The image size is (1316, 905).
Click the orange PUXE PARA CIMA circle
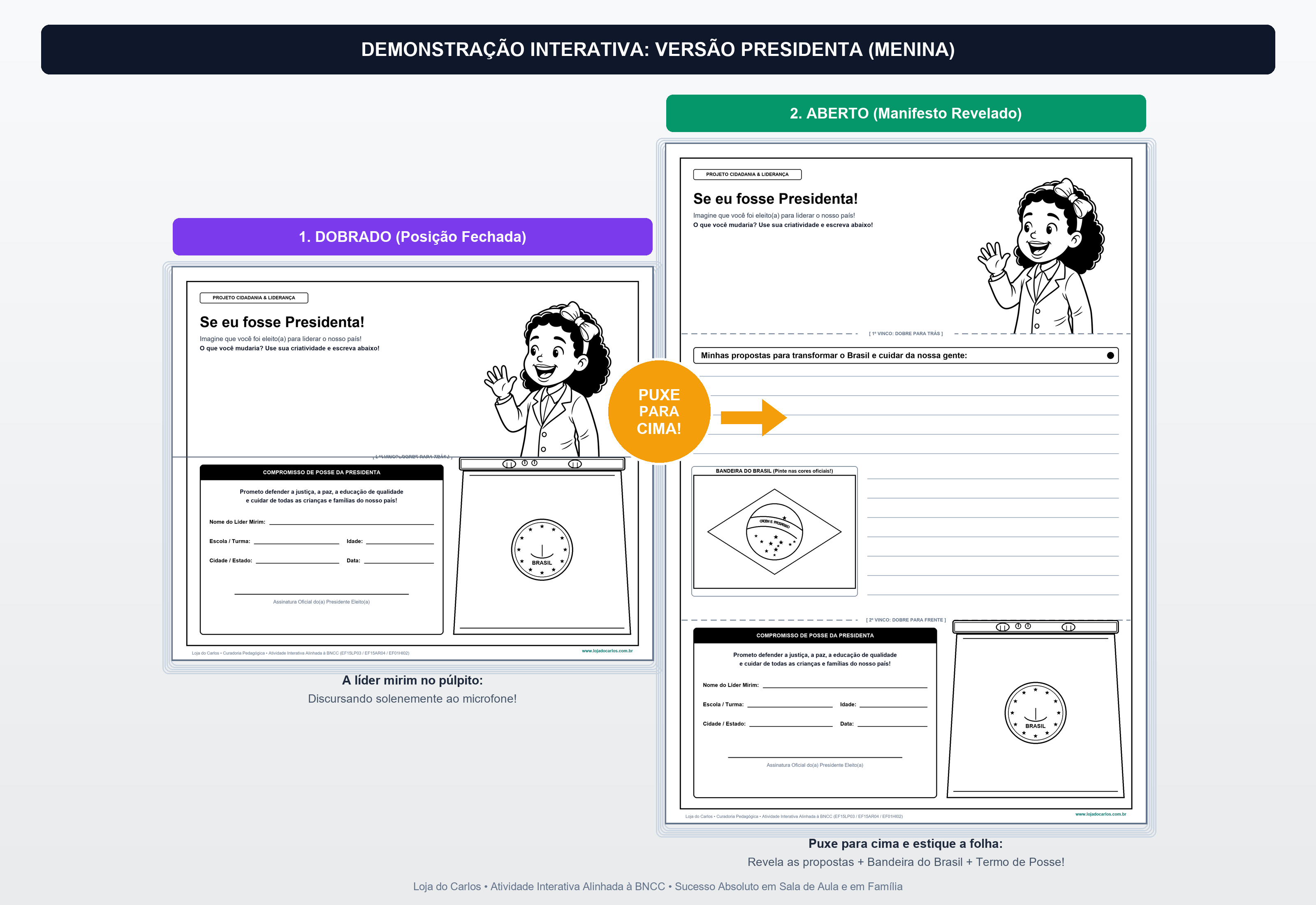pyautogui.click(x=659, y=412)
